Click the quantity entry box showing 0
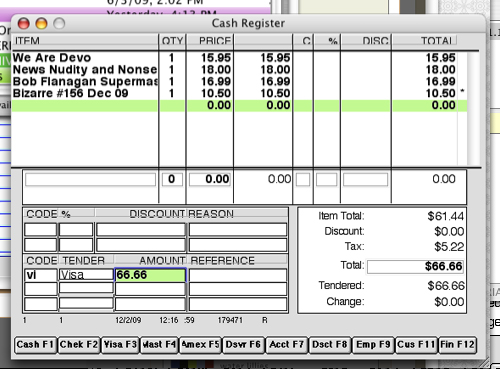Viewport: 500px width, 369px height. click(x=172, y=179)
